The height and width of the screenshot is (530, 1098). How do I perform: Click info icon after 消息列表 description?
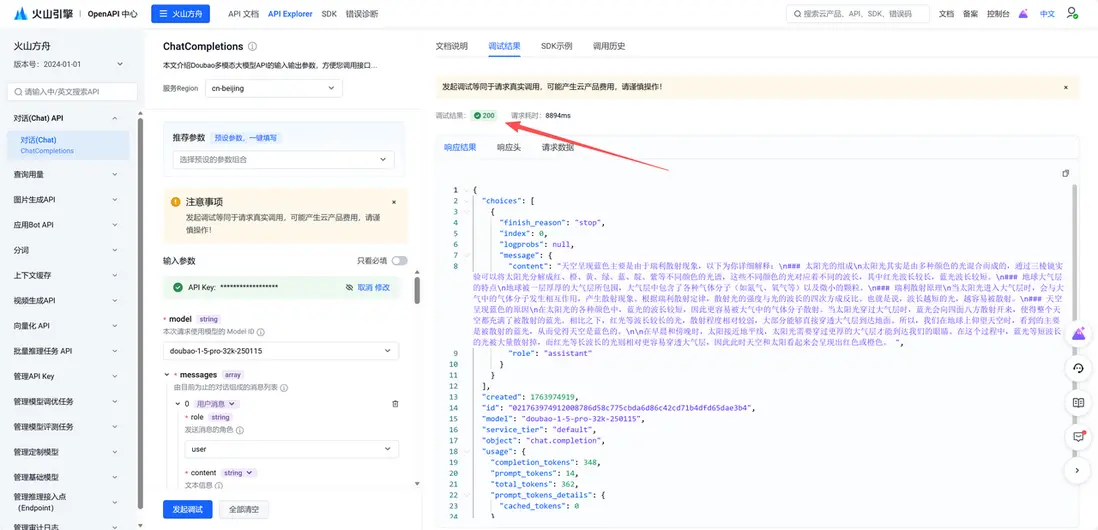click(284, 387)
